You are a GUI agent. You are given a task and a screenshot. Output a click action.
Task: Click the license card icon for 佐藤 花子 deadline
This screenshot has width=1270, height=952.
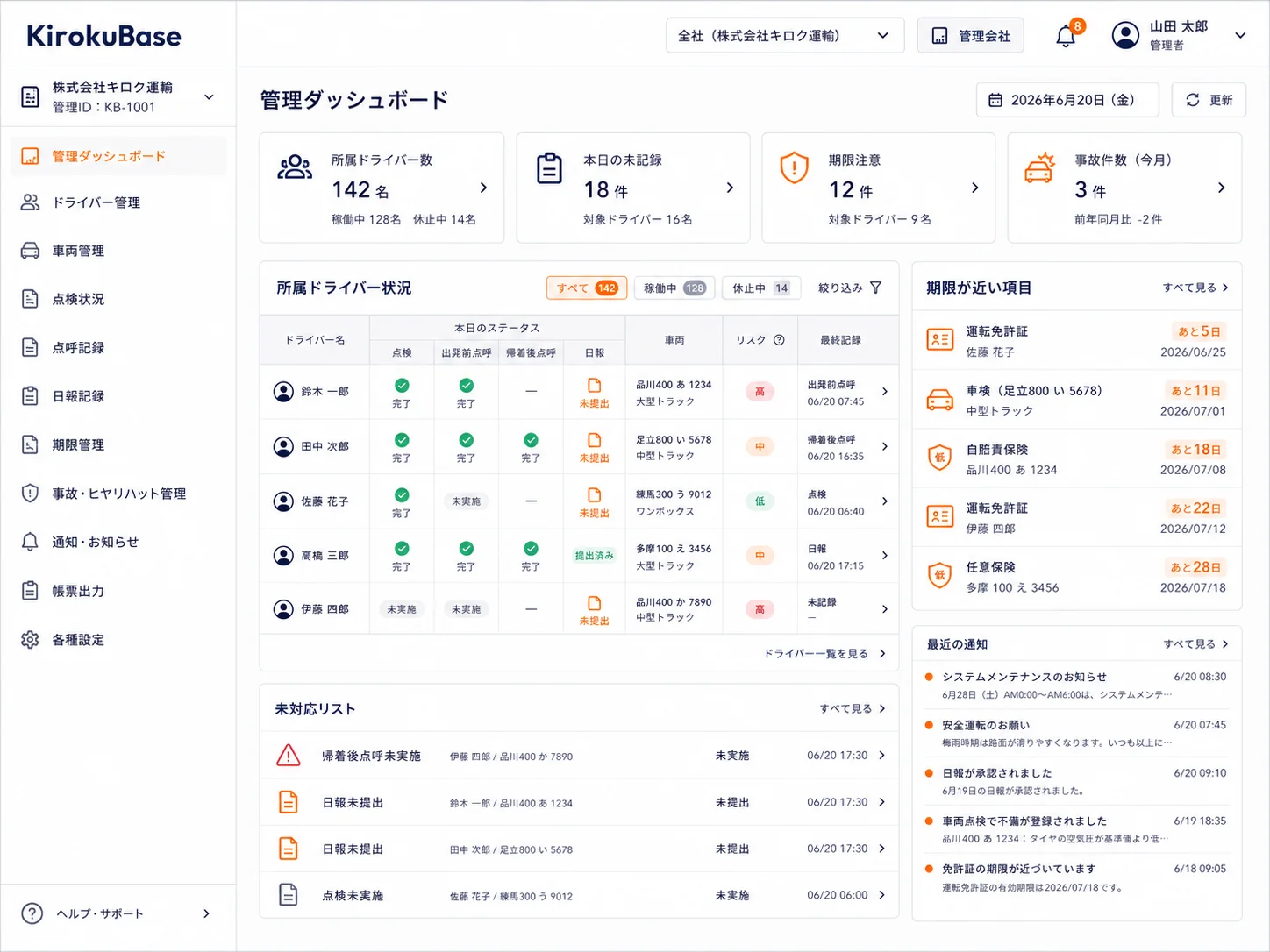939,339
